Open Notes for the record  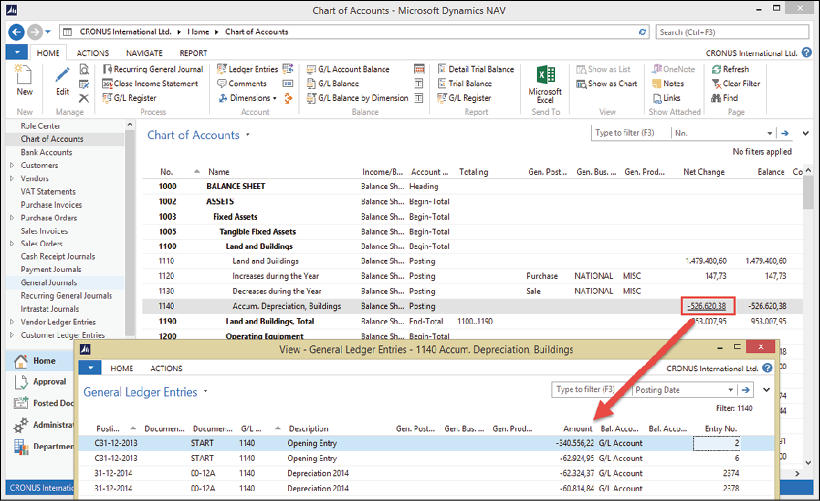click(x=668, y=83)
